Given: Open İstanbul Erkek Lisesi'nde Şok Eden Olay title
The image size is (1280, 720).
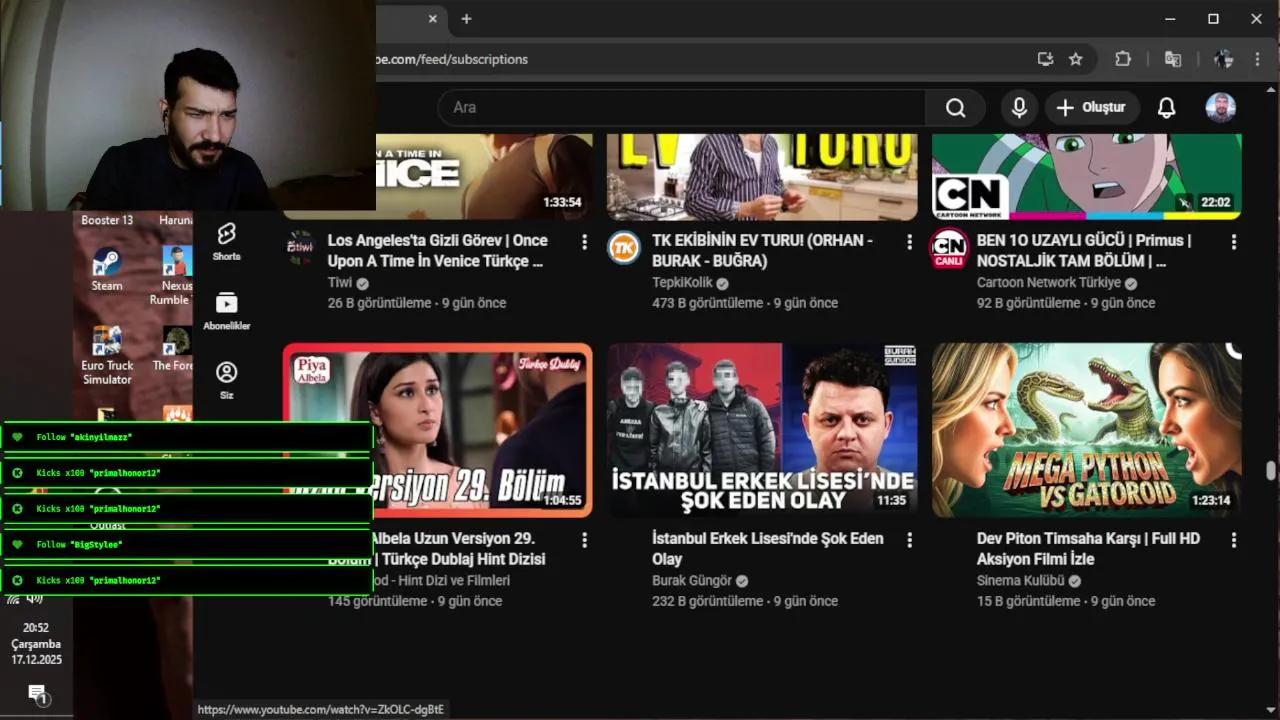Looking at the screenshot, I should click(x=768, y=549).
